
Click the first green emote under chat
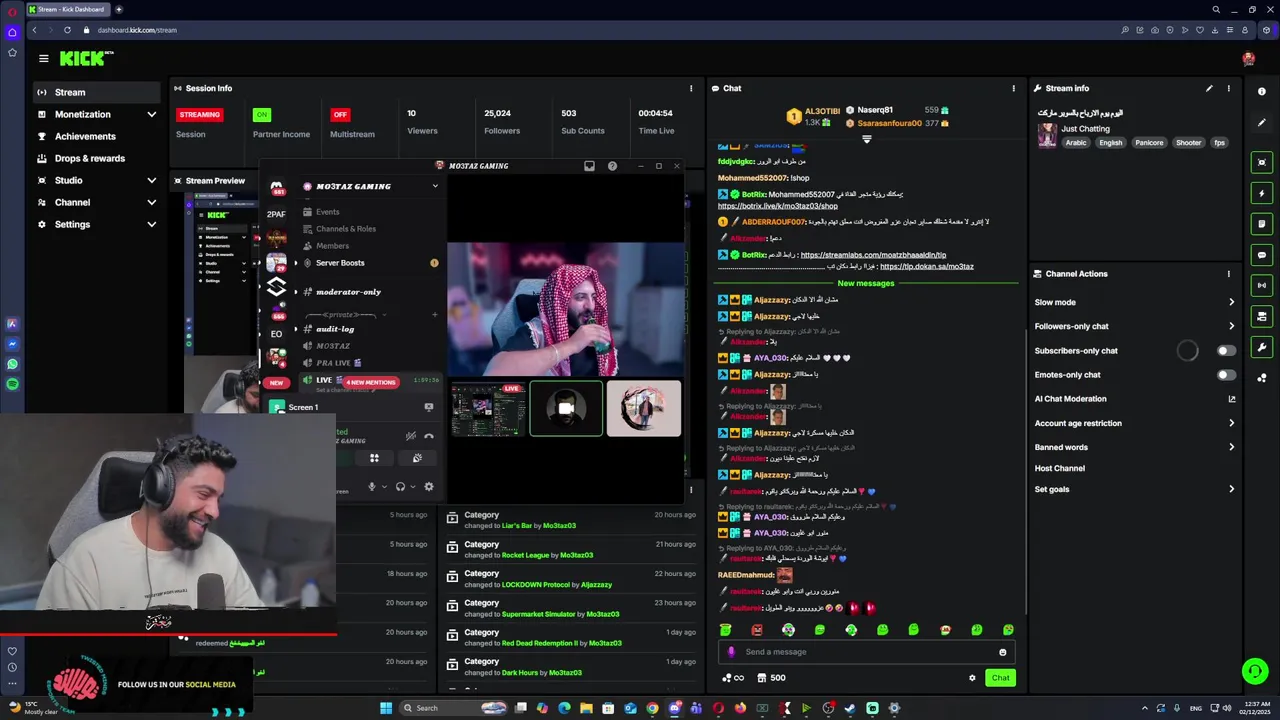726,630
